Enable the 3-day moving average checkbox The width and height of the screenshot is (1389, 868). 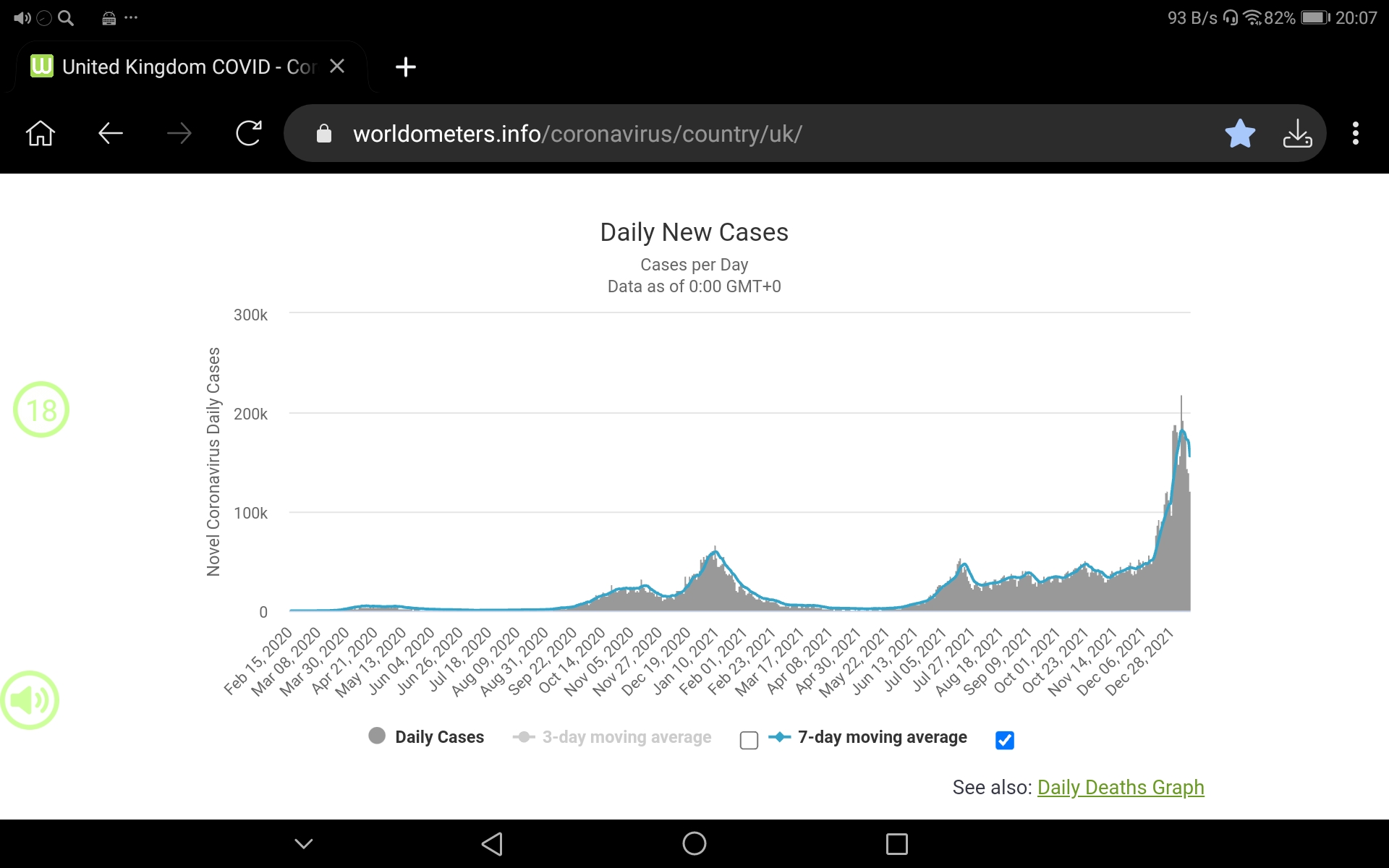749,740
